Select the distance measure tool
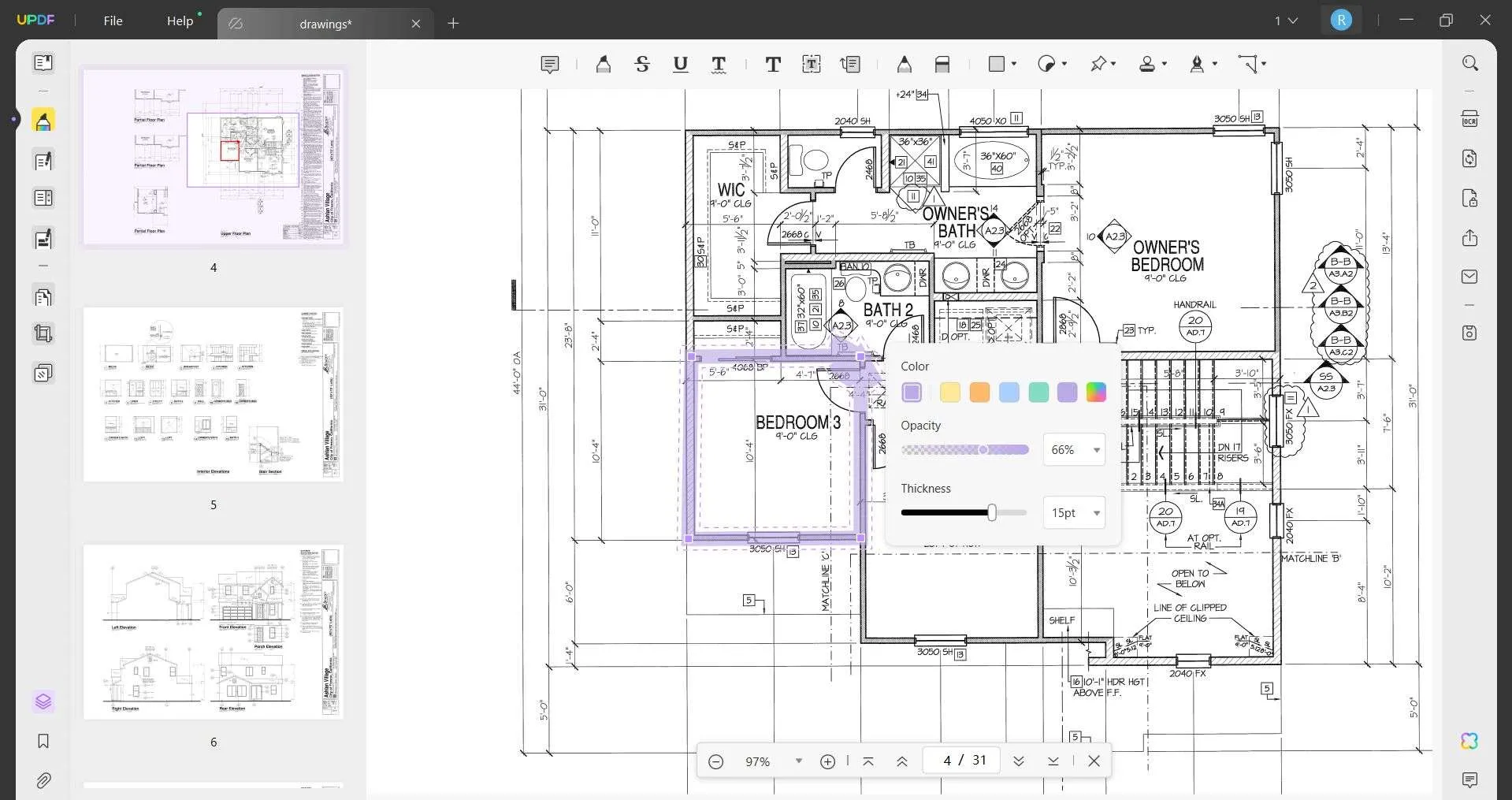The image size is (1512, 800). click(1247, 65)
